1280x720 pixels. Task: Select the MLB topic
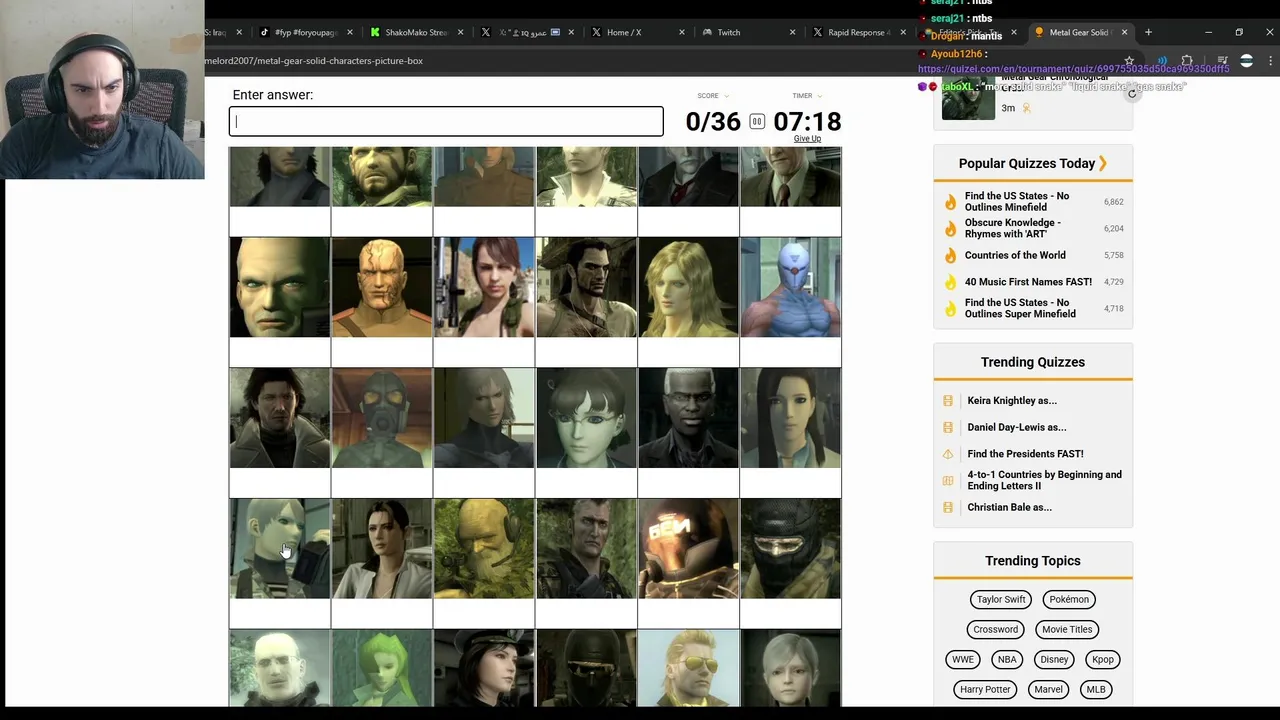click(1096, 690)
